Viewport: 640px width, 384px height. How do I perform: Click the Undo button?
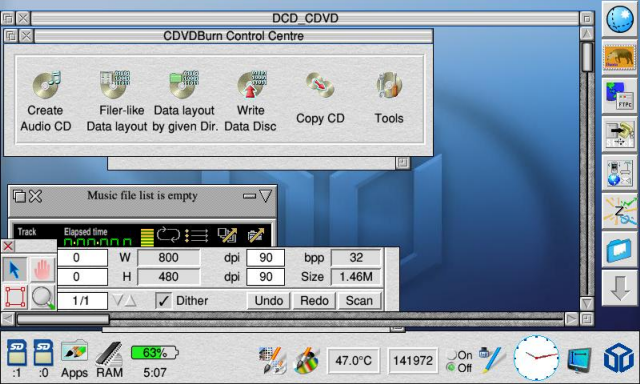[269, 301]
